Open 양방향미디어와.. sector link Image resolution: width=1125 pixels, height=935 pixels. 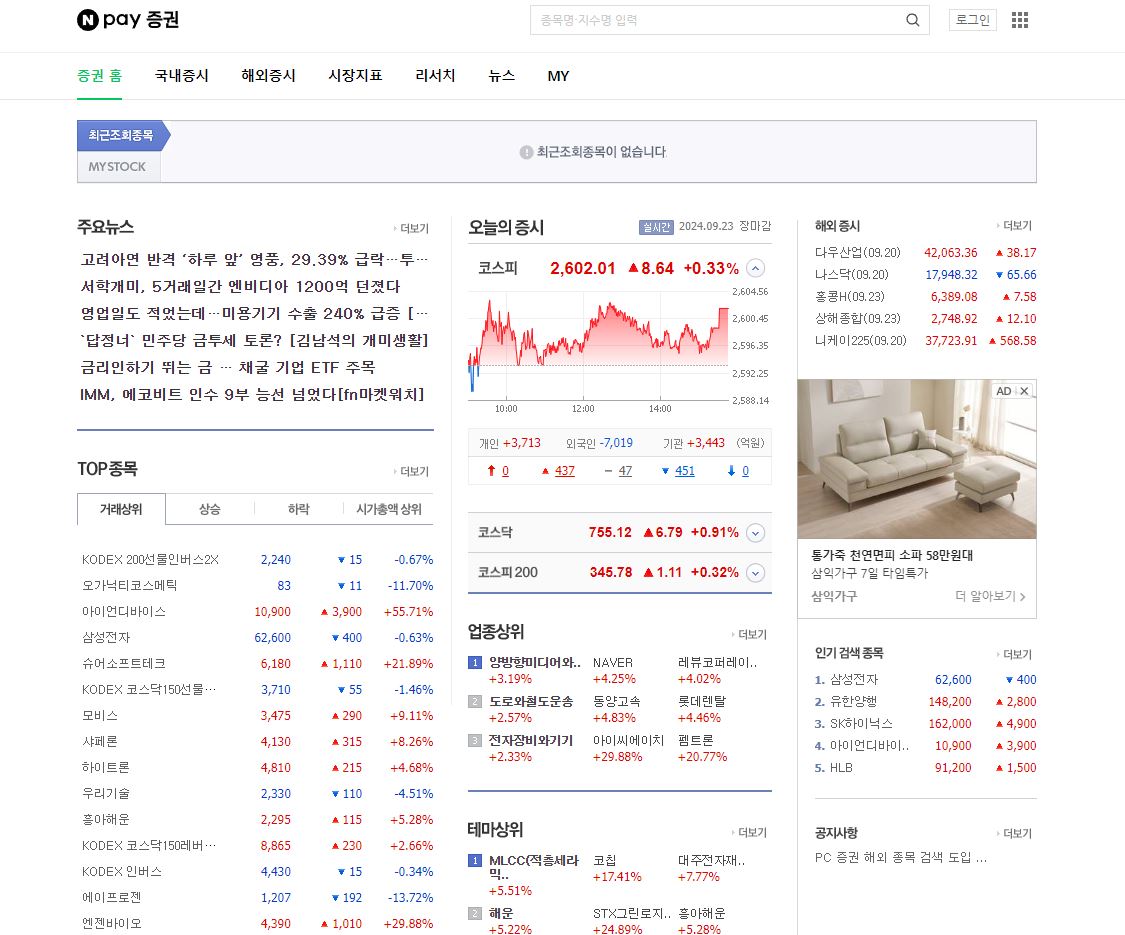click(x=535, y=662)
